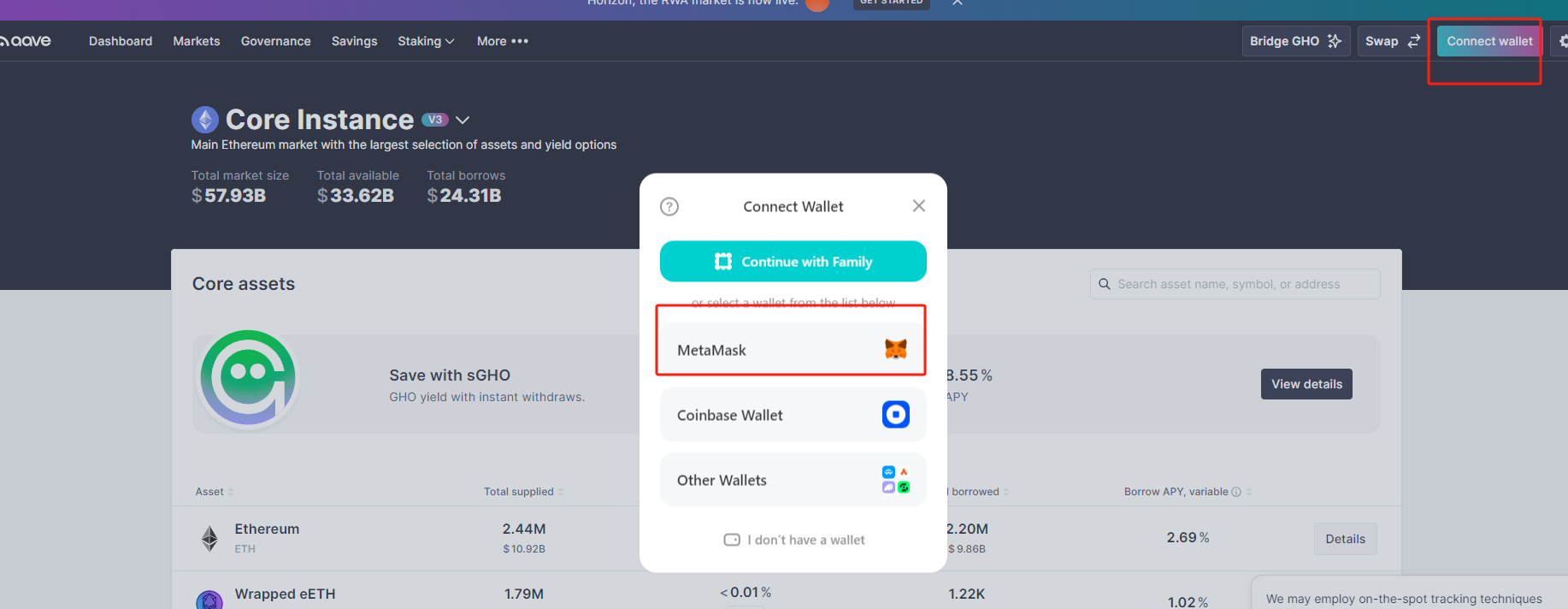The image size is (1568, 609).
Task: Click the Total available $33.62B value
Action: (356, 196)
